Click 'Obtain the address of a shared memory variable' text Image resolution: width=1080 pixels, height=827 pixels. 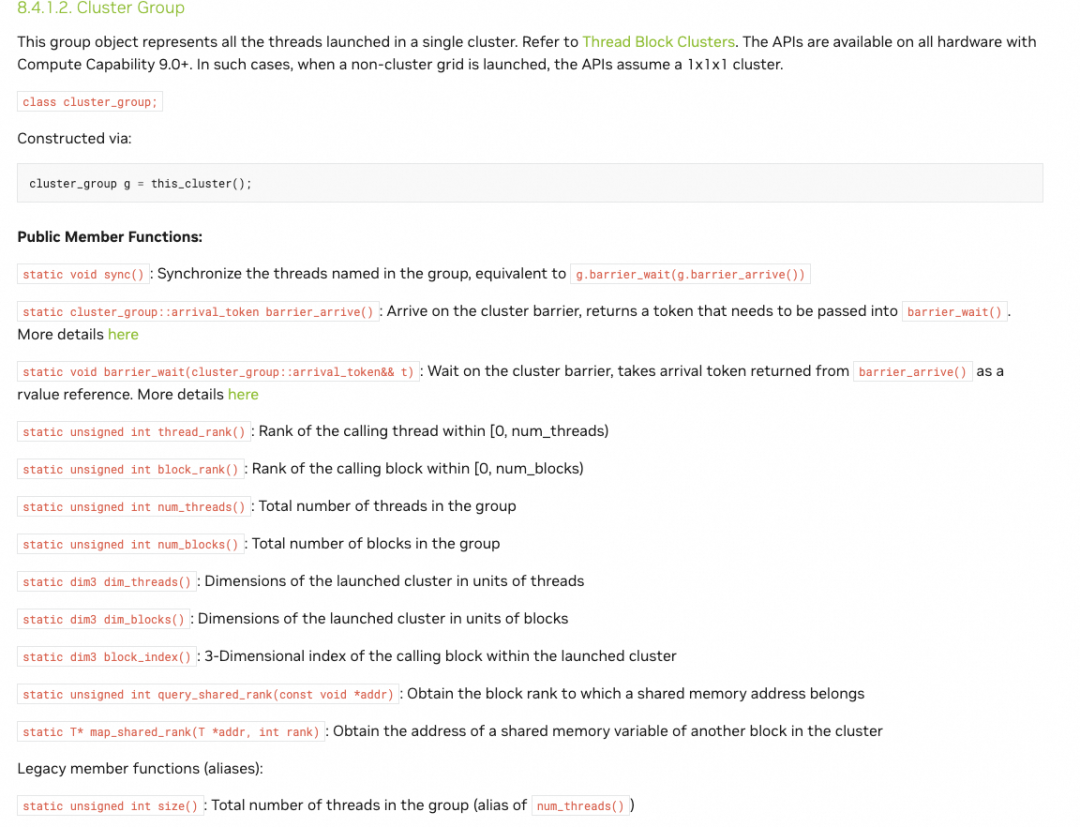click(x=608, y=731)
